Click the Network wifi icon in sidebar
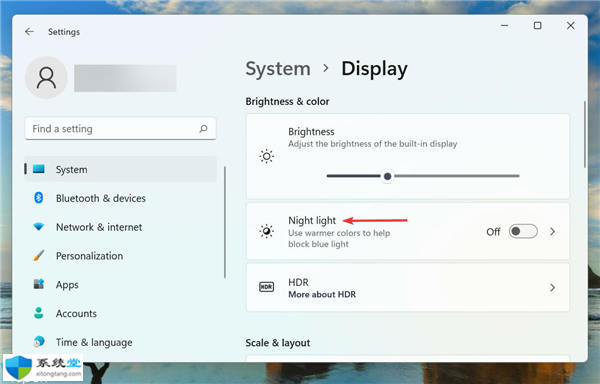600x384 pixels. pos(39,227)
